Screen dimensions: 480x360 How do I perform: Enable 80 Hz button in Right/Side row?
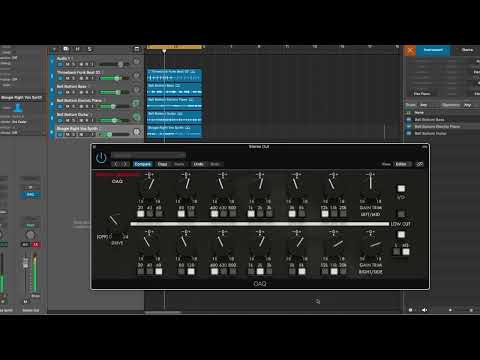coord(181,271)
